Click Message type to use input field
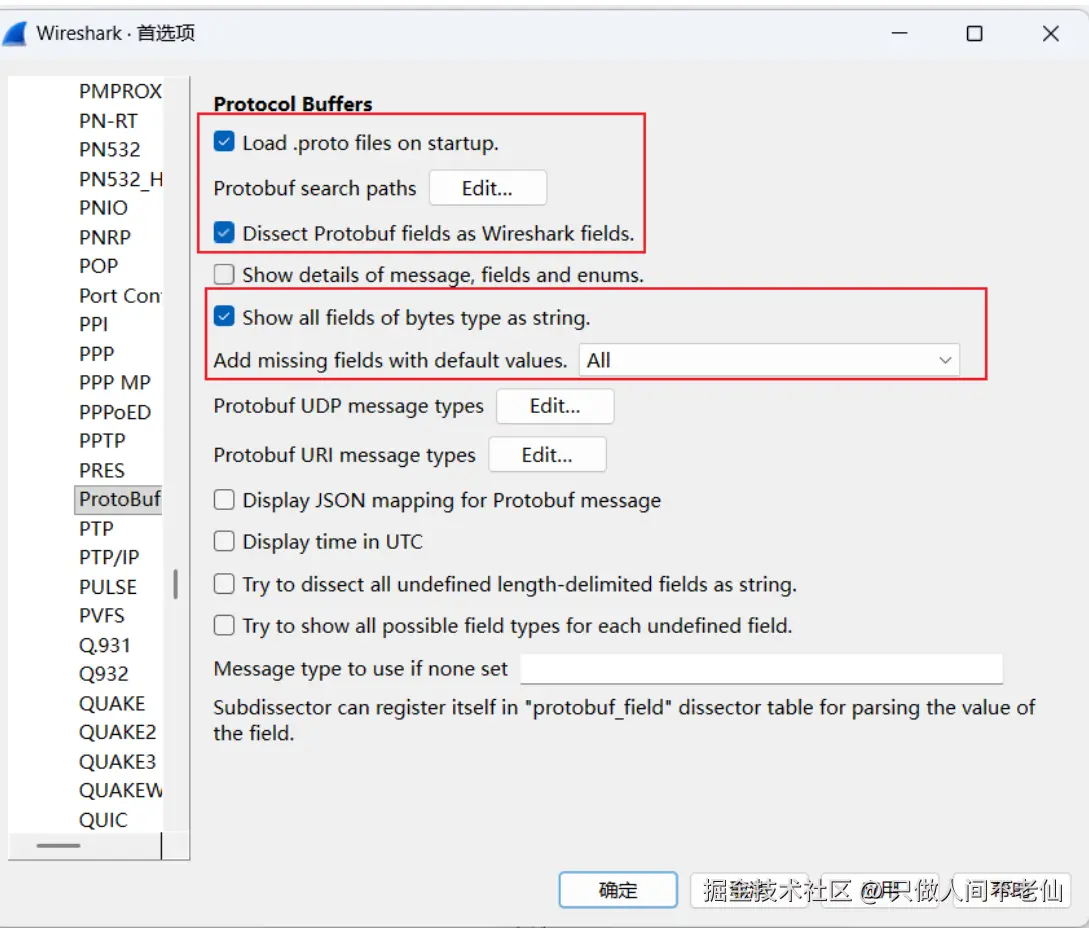Viewport: 1089px width, 930px height. (762, 669)
